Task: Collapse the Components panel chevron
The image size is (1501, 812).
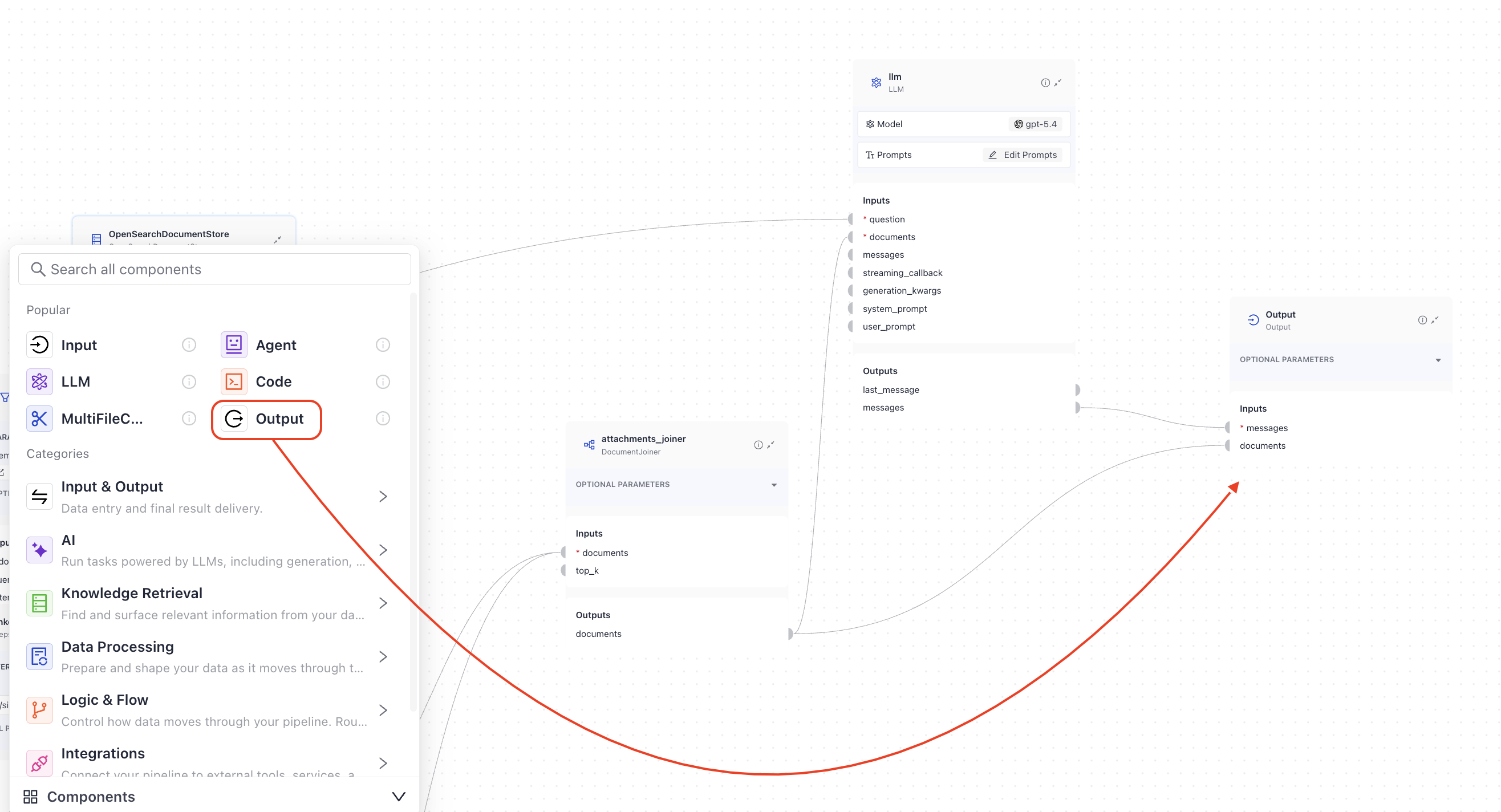Action: click(399, 796)
